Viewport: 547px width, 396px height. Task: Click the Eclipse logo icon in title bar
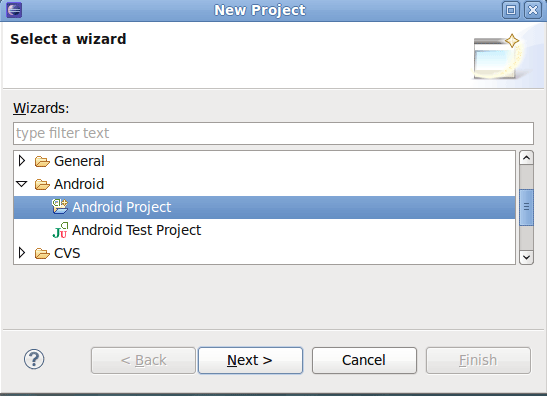[14, 10]
